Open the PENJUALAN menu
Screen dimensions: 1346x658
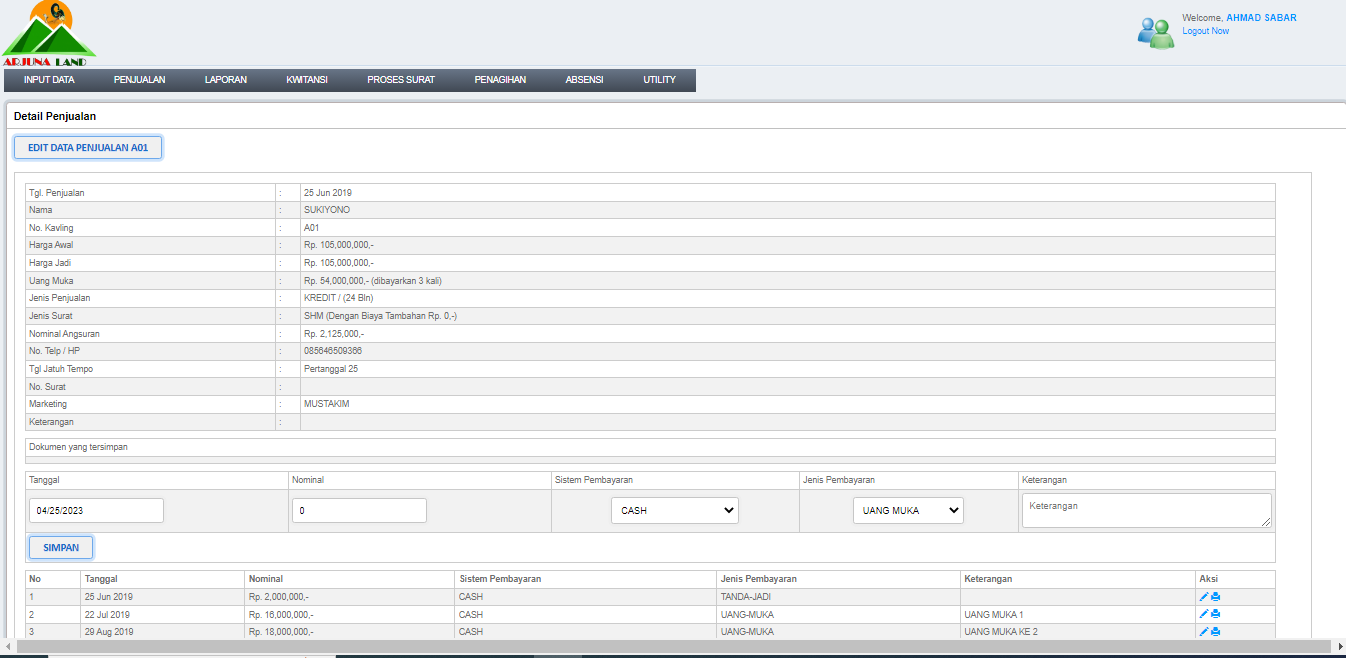(139, 80)
